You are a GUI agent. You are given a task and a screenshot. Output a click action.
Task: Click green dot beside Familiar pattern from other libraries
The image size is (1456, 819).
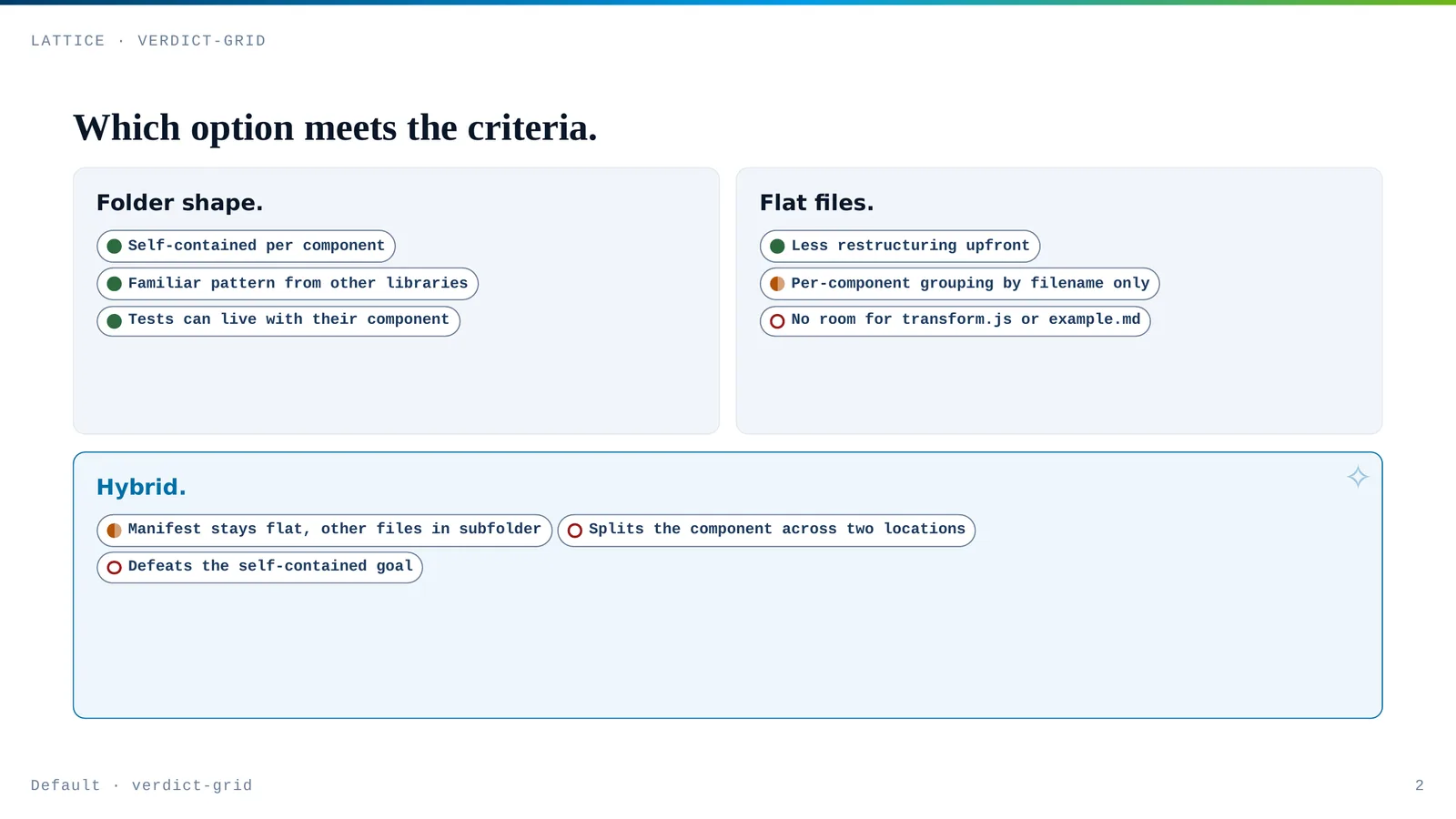coord(115,284)
